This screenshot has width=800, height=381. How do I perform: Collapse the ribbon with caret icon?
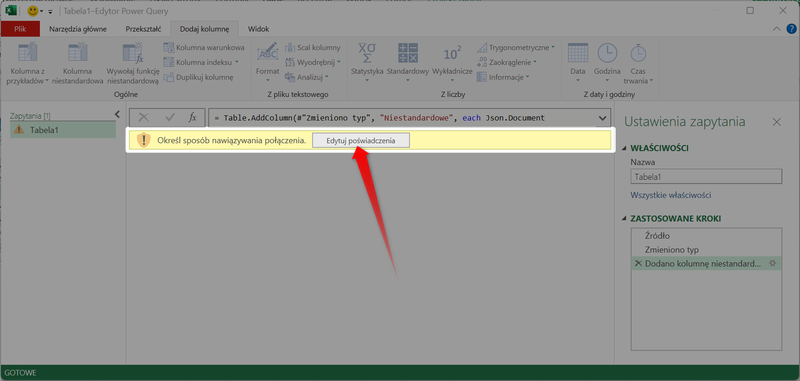click(x=777, y=29)
